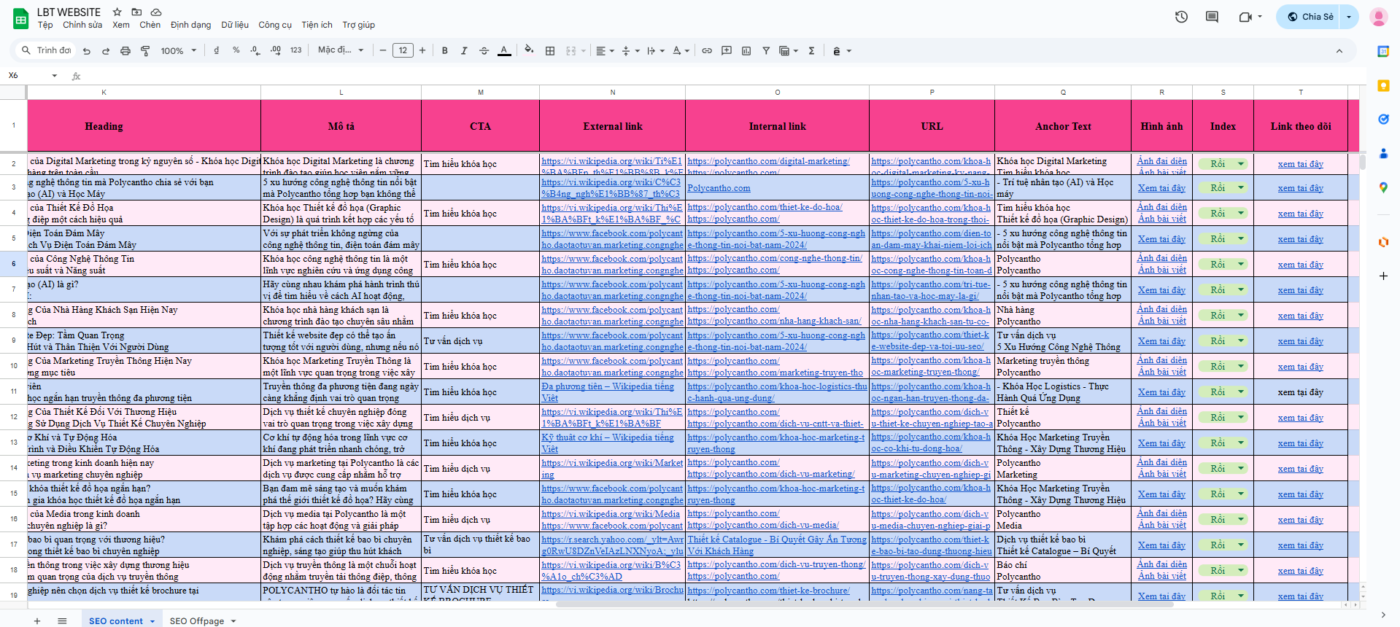This screenshot has height=627, width=1400.
Task: Star the LBT WEBSITE document
Action: tap(118, 11)
